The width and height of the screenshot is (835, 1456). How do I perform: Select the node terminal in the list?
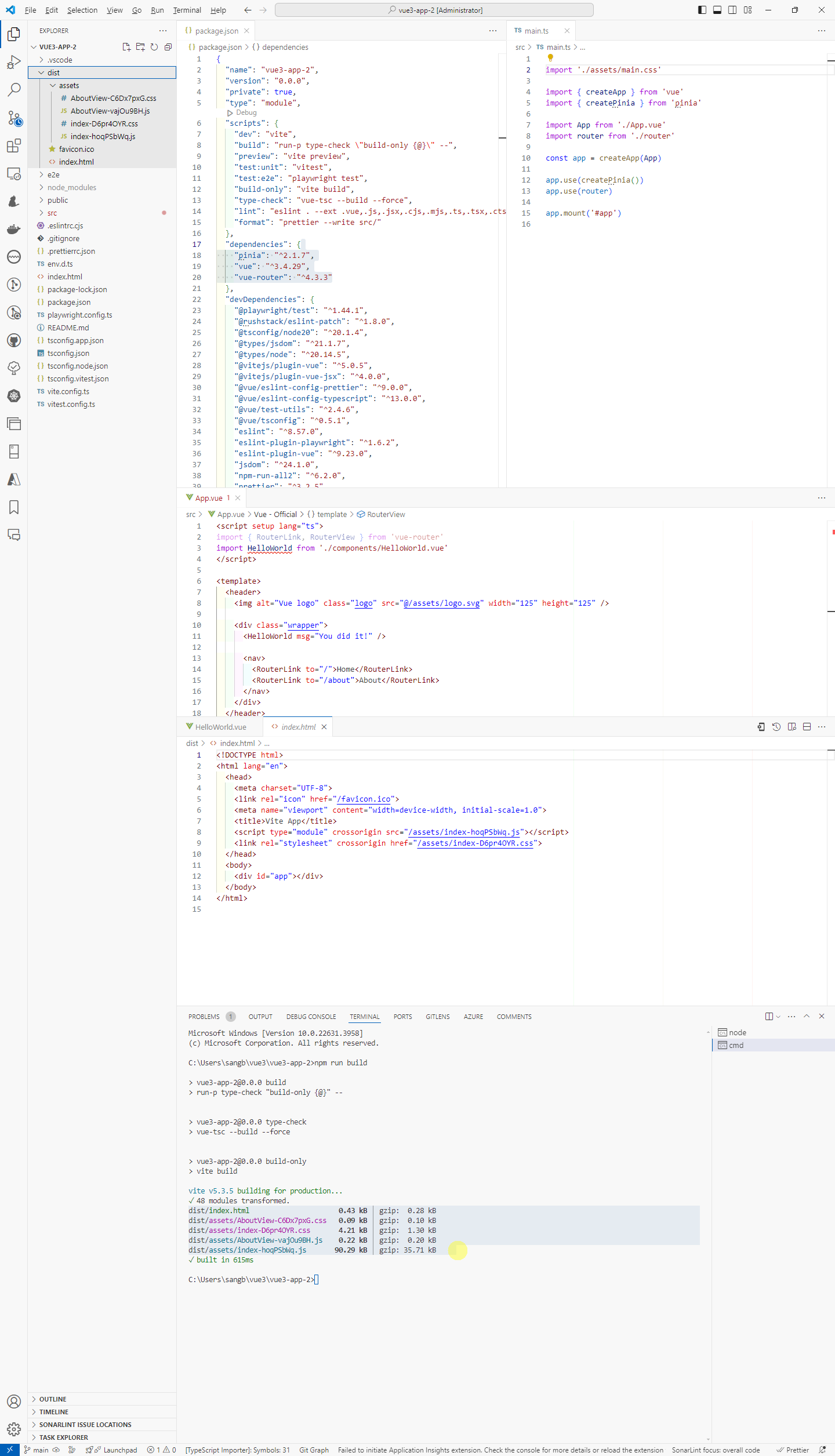[773, 1032]
